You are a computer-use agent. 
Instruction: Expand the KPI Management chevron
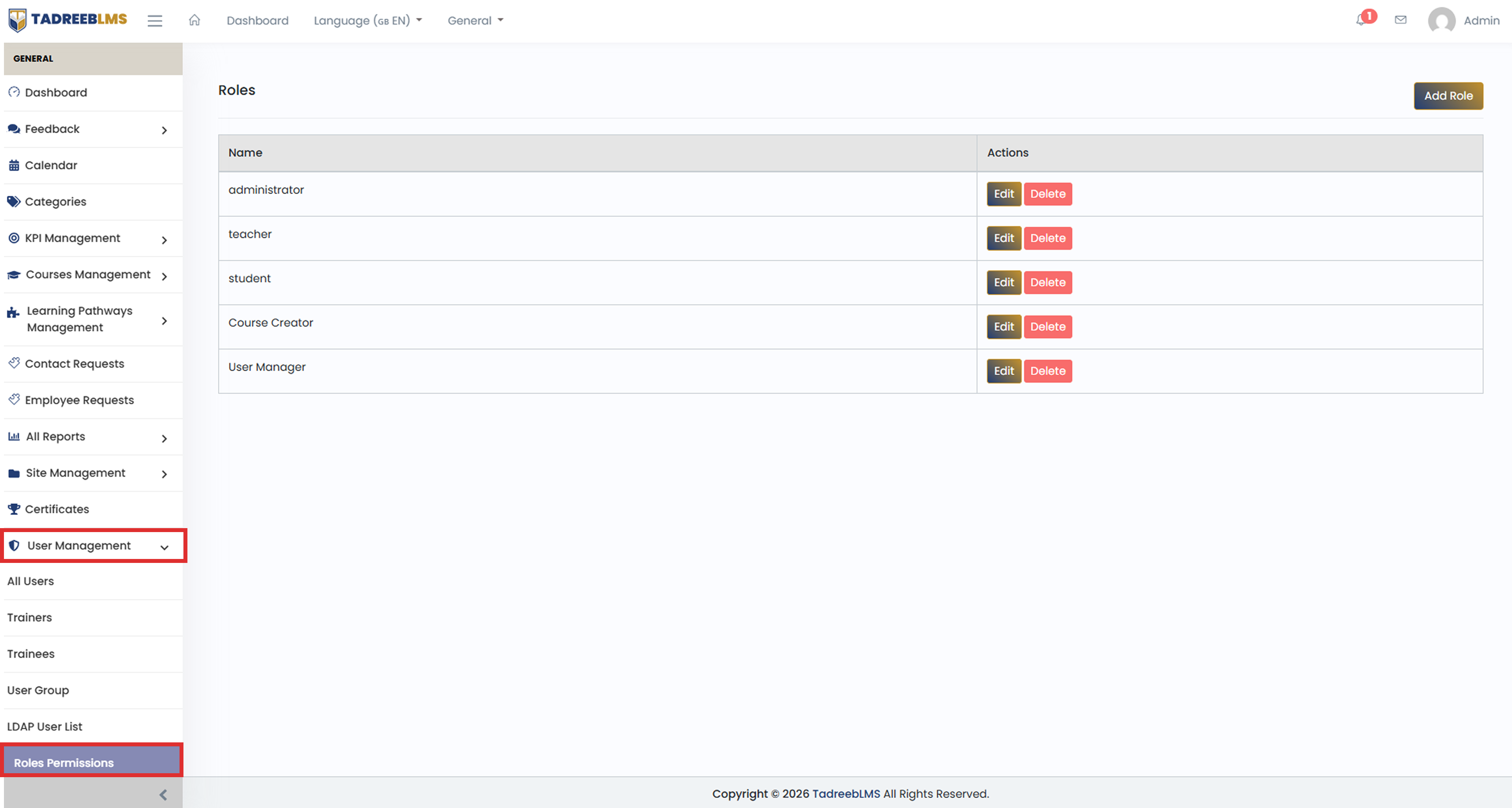[x=164, y=240]
